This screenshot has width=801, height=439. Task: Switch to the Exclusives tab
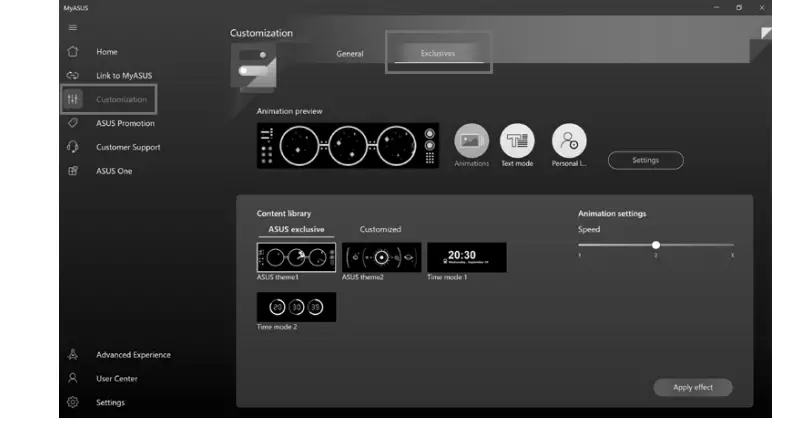tap(438, 53)
